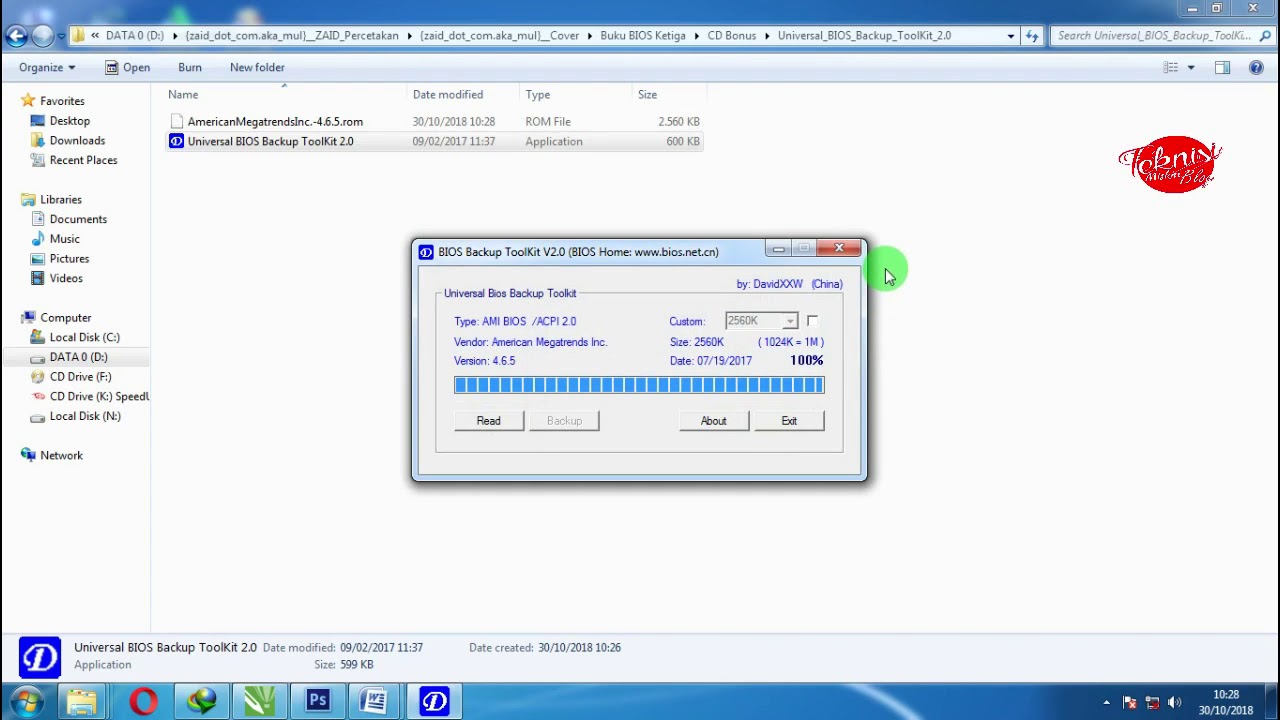
Task: Sort files by the Type column header
Action: click(x=538, y=95)
